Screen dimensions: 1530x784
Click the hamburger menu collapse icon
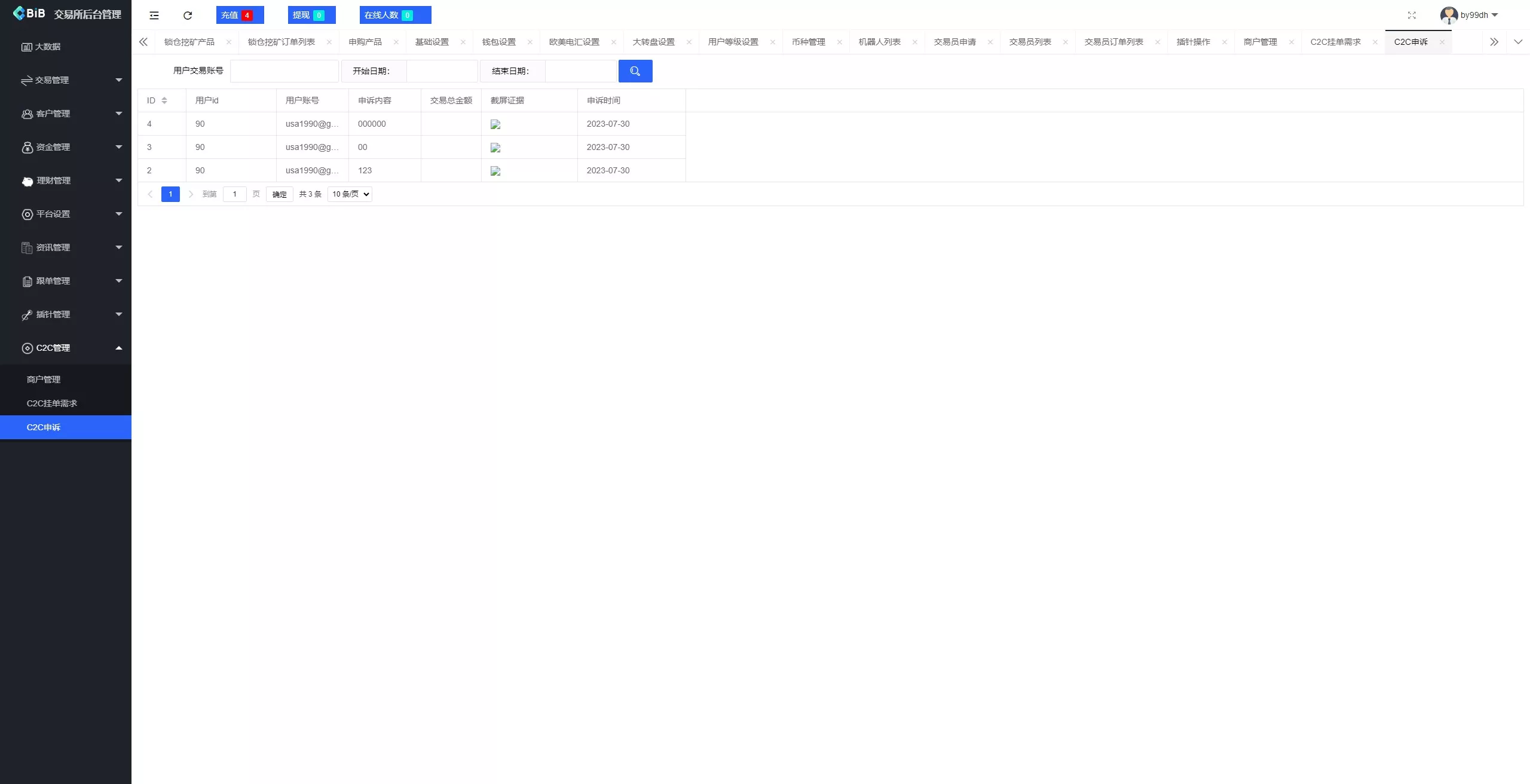coord(154,15)
